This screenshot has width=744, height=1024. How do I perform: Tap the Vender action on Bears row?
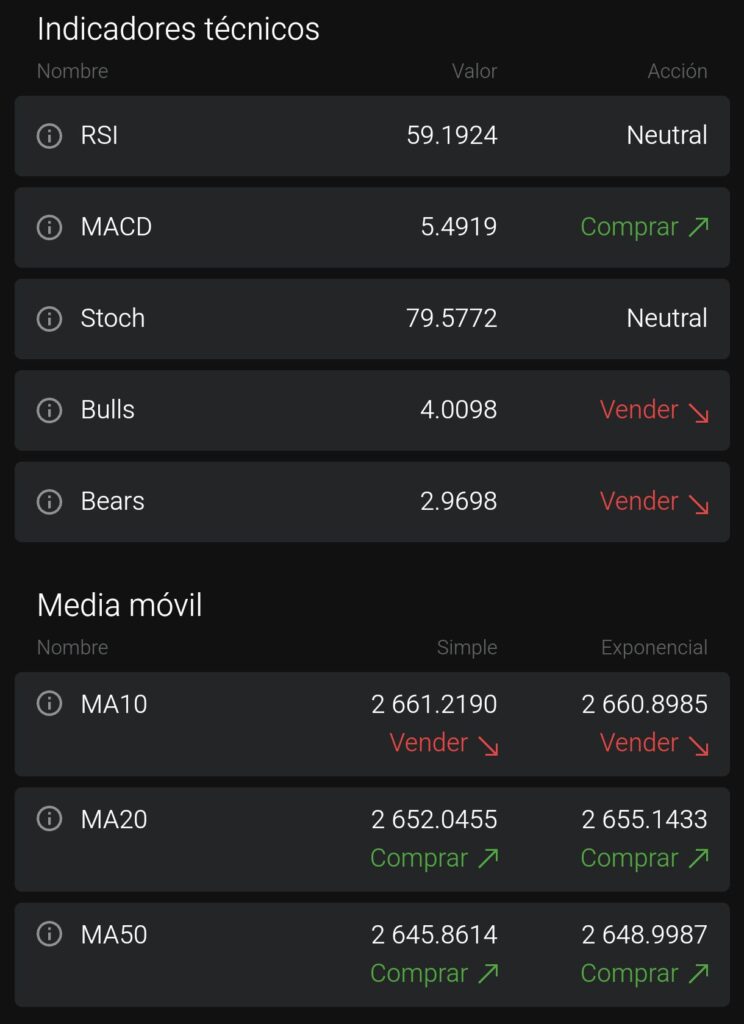(x=654, y=502)
